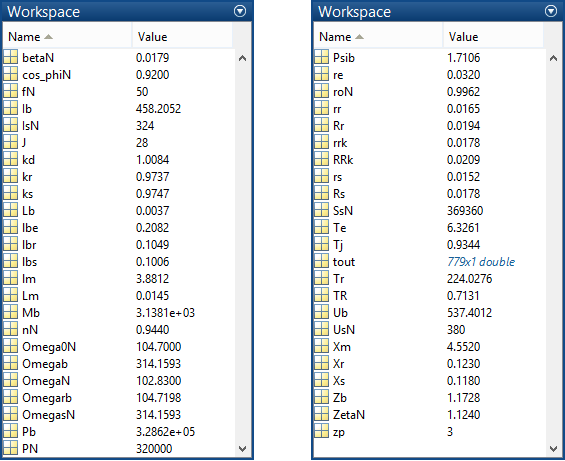Click the tout variable array icon

(x=321, y=261)
